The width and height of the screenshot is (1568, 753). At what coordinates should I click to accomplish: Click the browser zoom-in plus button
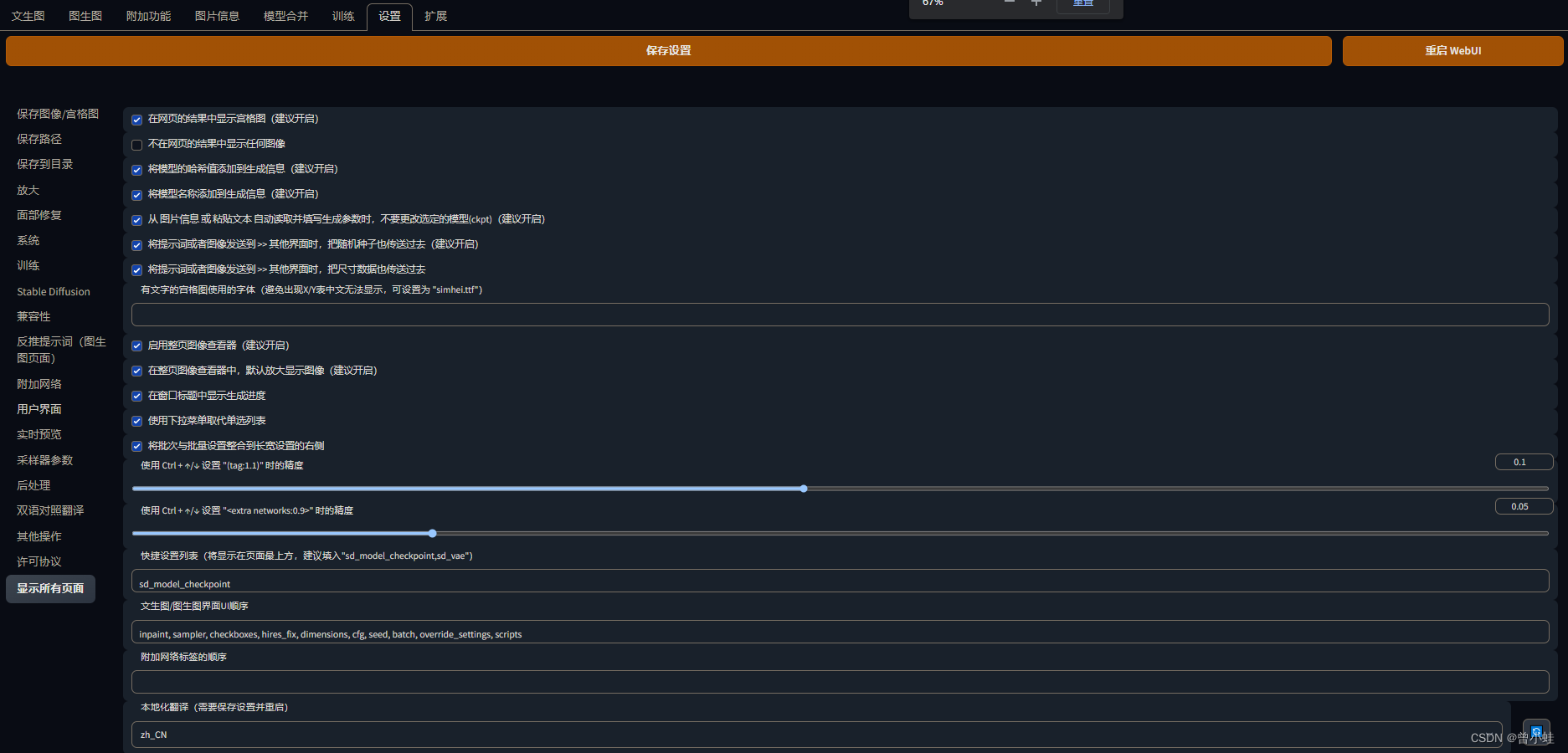click(1036, 3)
